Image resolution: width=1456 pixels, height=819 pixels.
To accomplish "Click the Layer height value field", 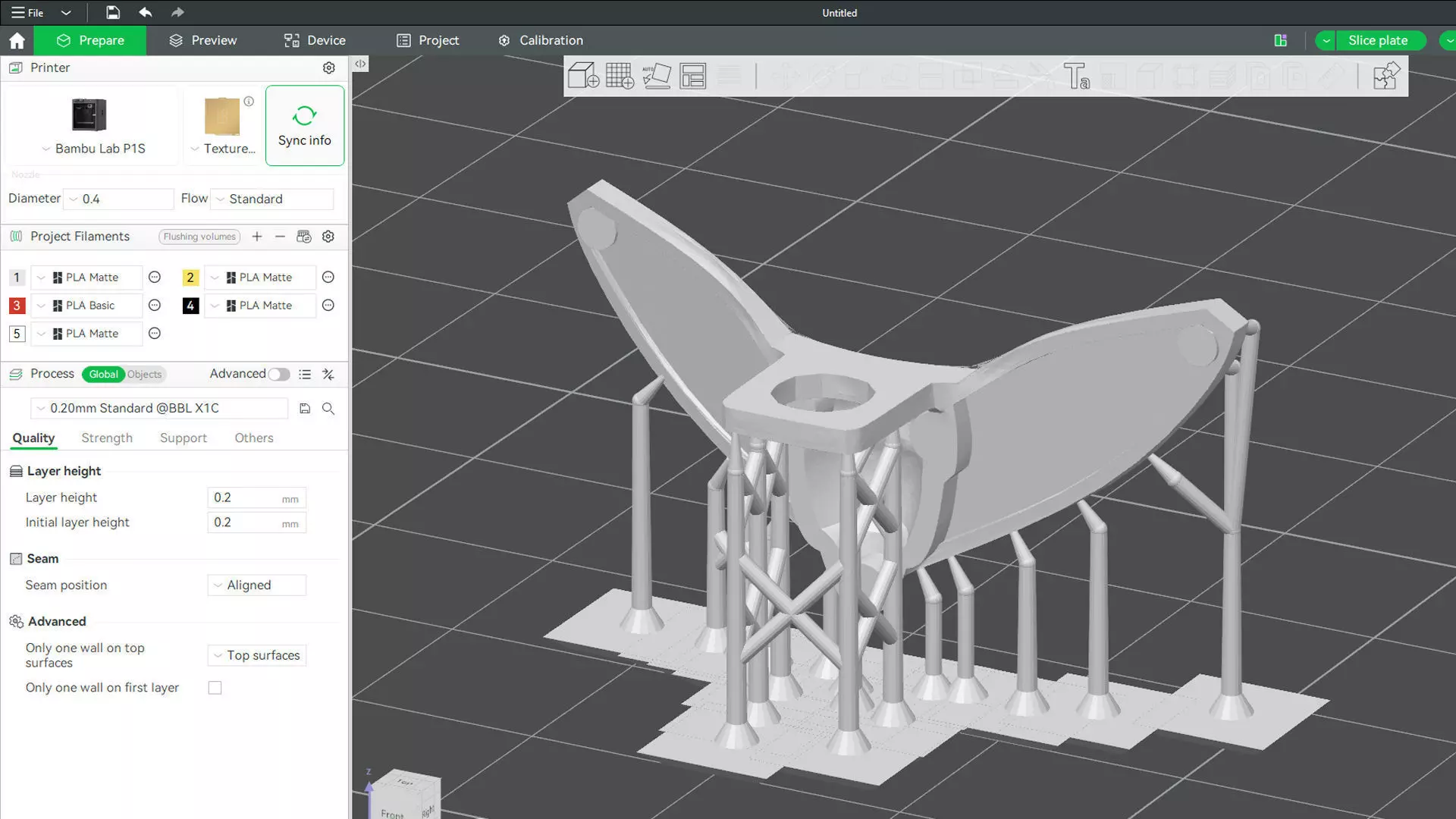I will click(x=257, y=498).
